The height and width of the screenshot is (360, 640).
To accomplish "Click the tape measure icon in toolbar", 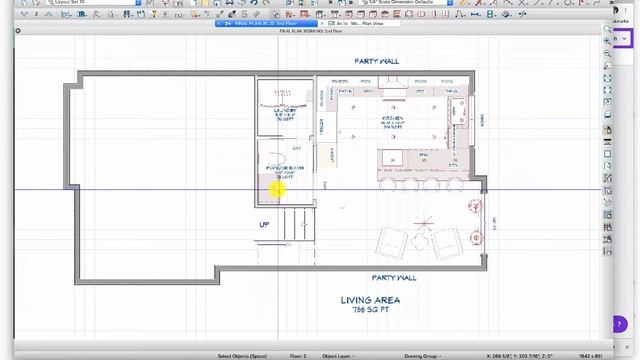I will click(x=463, y=3).
